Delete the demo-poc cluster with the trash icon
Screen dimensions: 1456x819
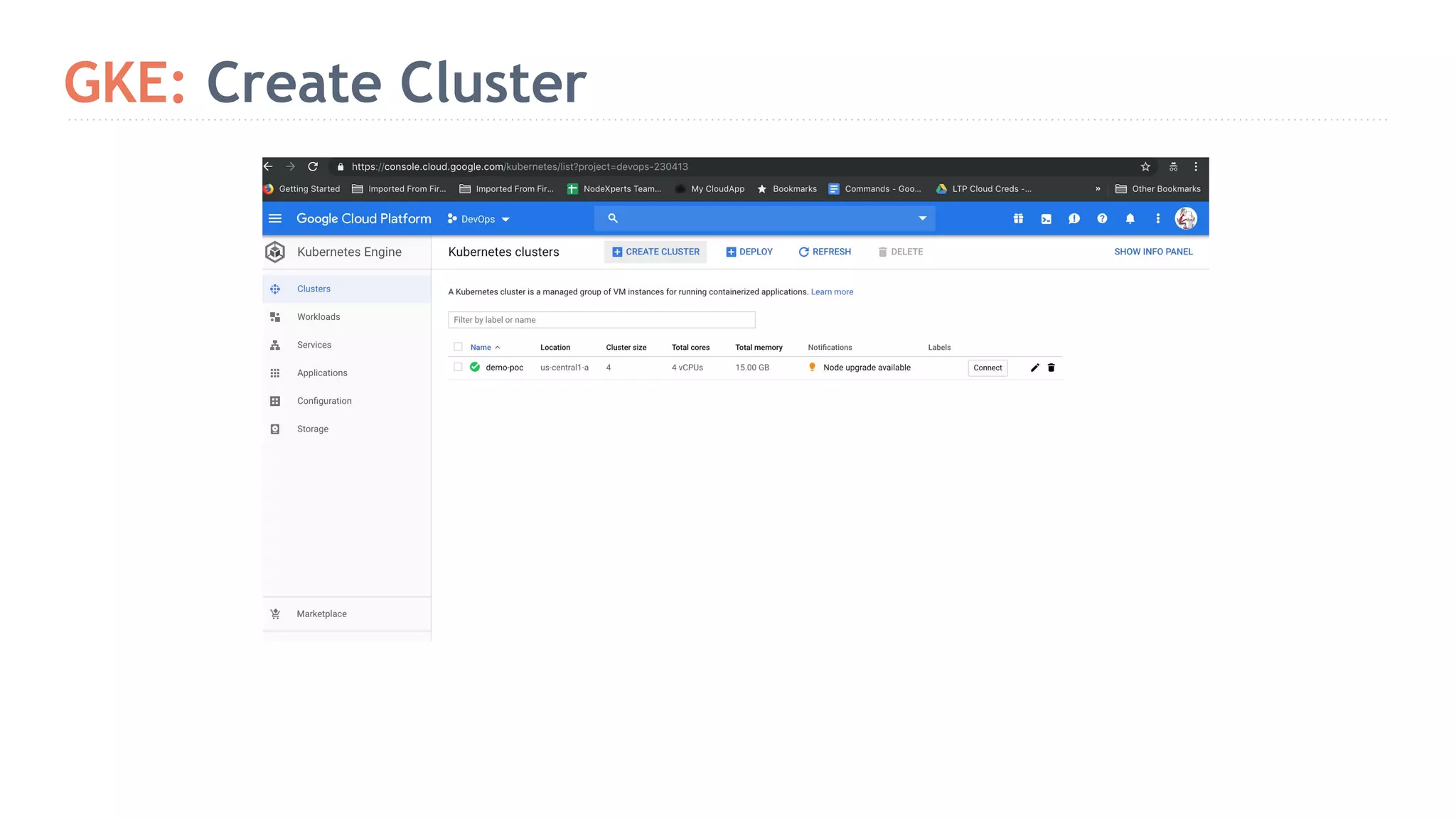click(x=1051, y=368)
